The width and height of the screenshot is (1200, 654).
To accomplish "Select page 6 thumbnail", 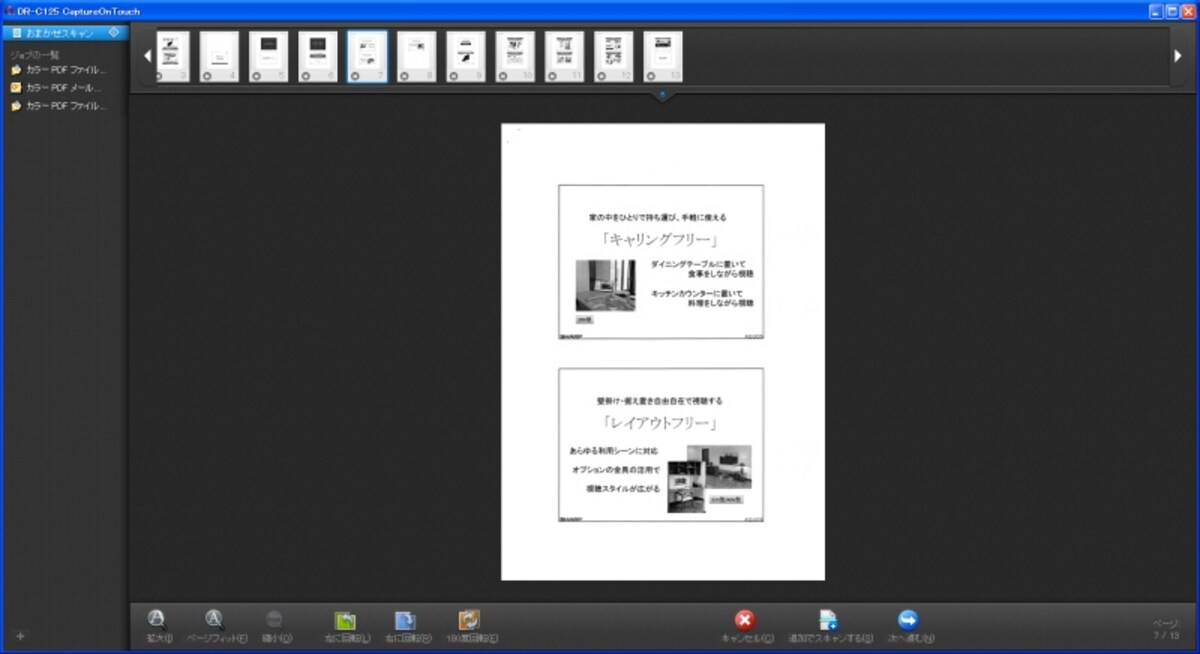I will (318, 56).
